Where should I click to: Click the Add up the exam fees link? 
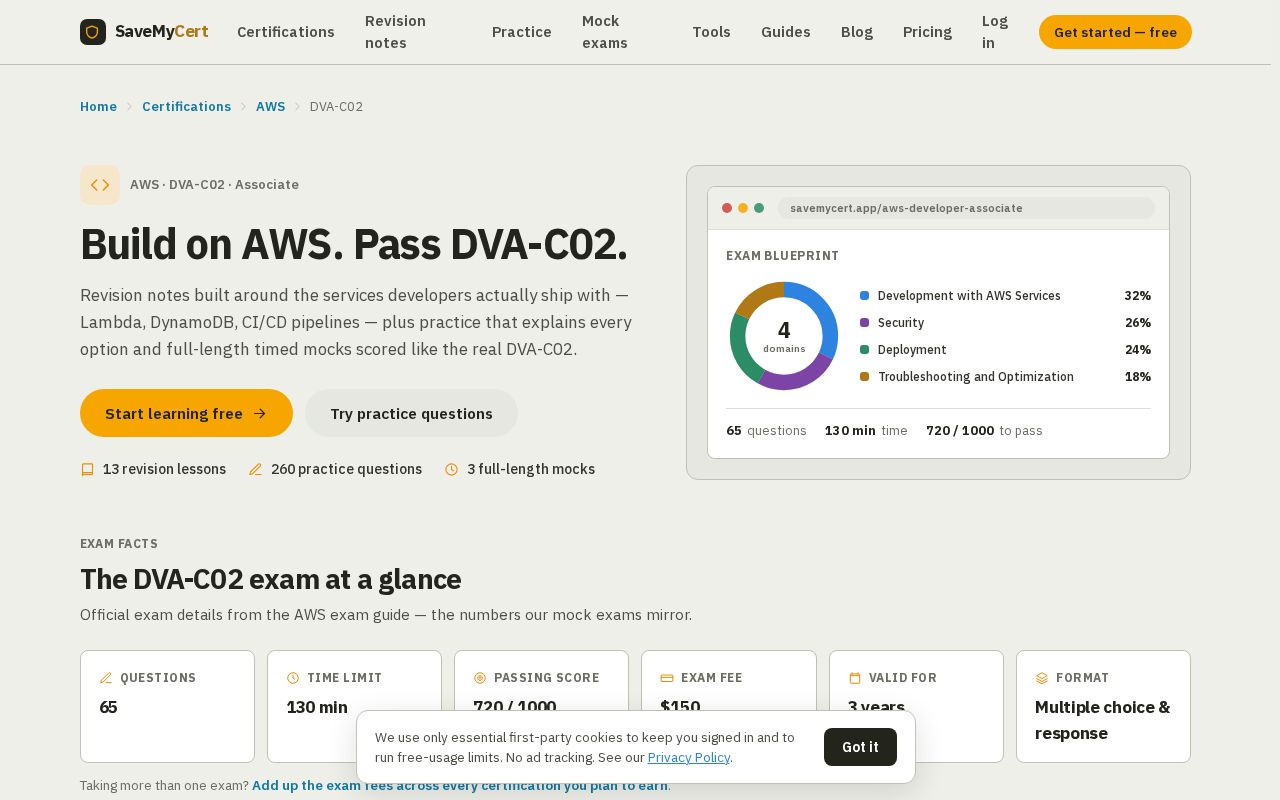coord(460,786)
